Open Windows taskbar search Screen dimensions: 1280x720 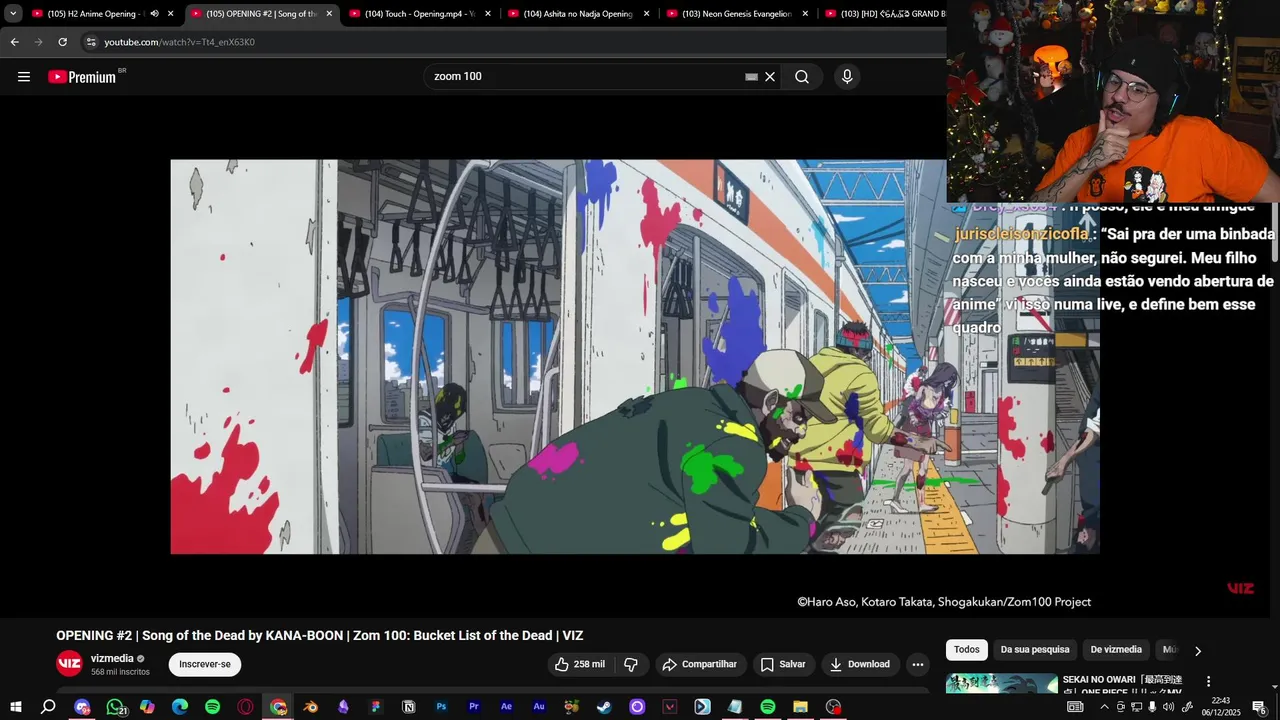pyautogui.click(x=48, y=707)
